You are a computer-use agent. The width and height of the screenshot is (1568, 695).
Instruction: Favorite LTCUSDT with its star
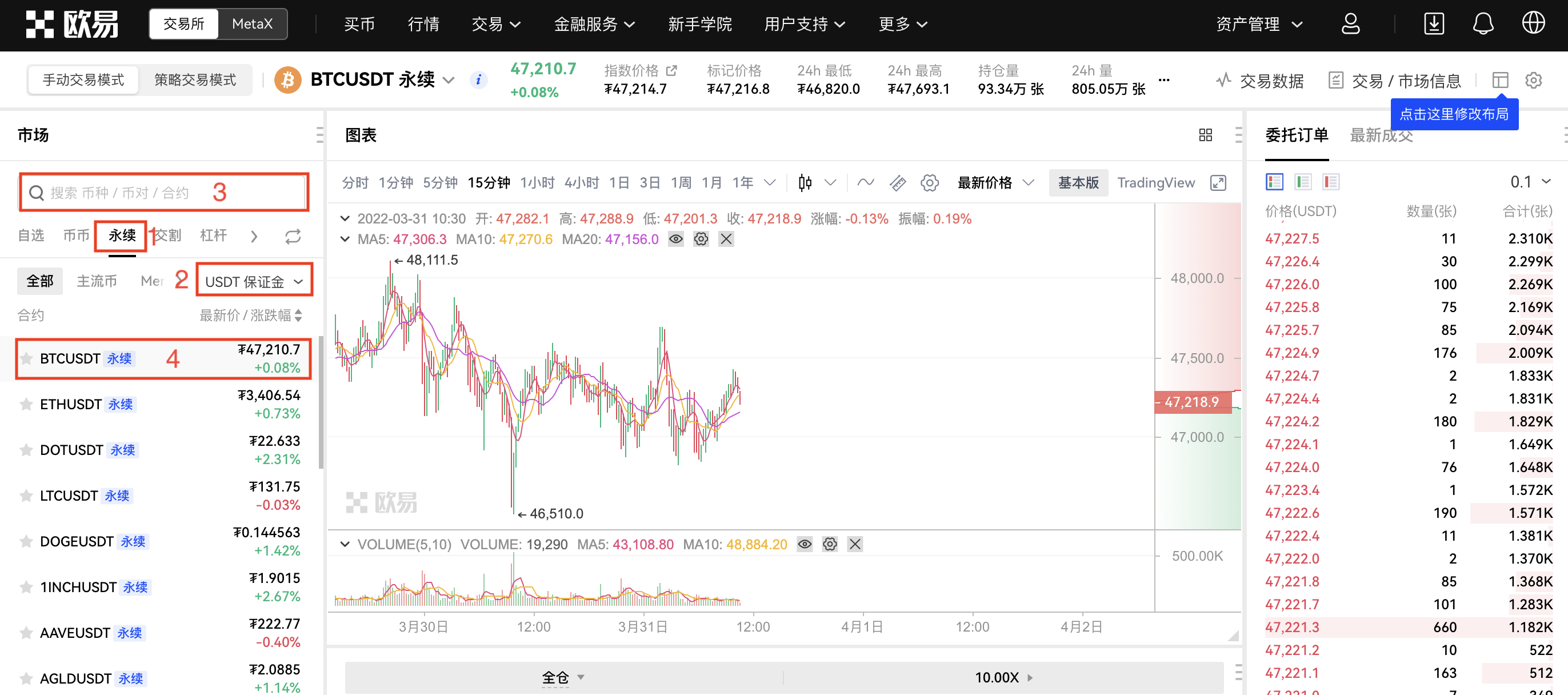(26, 496)
